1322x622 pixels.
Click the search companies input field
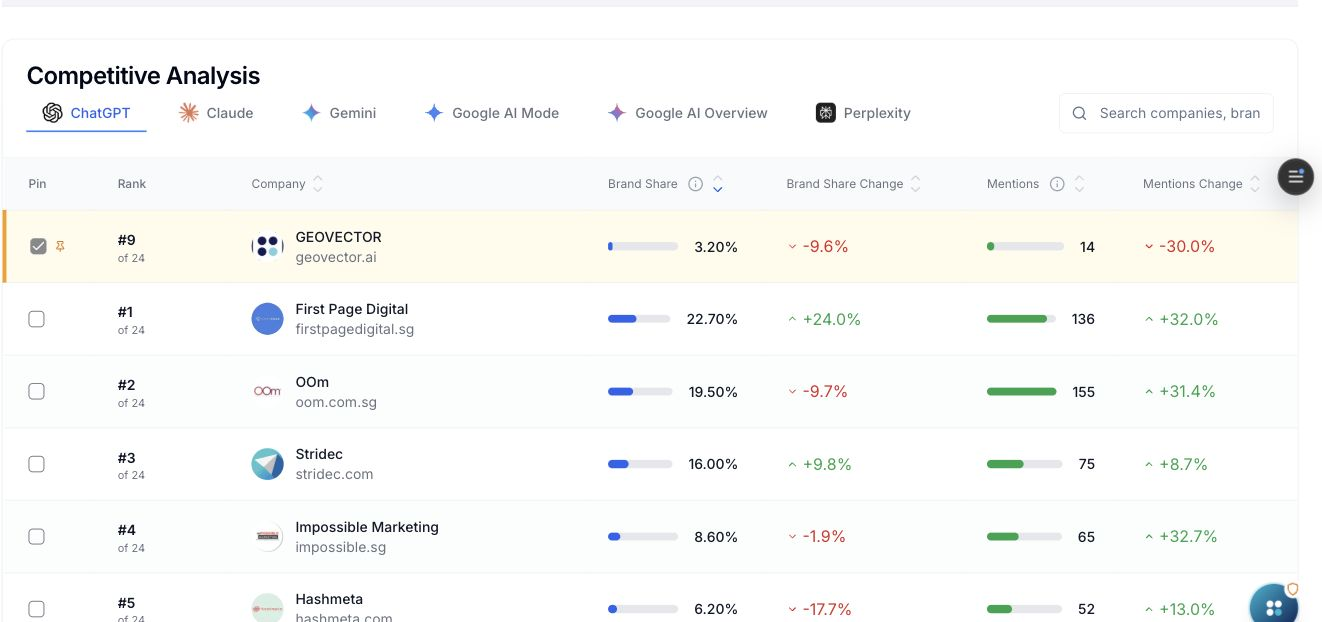pyautogui.click(x=1166, y=113)
